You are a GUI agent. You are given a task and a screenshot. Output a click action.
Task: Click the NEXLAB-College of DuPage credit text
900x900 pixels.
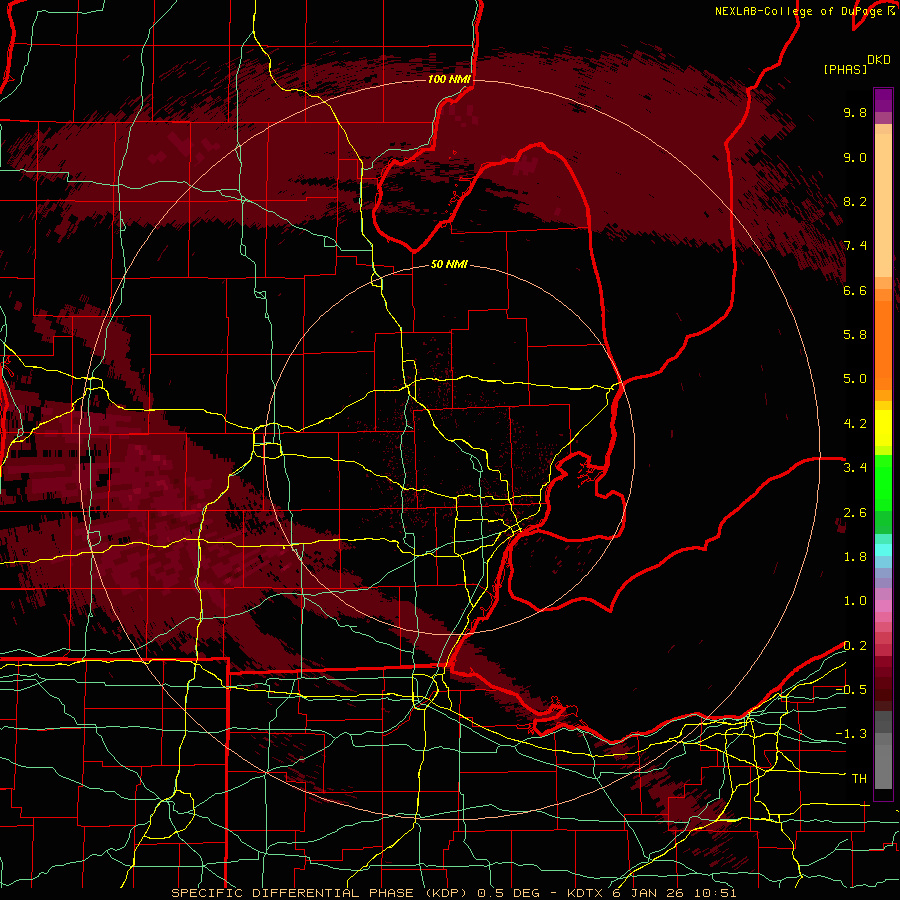coord(804,11)
